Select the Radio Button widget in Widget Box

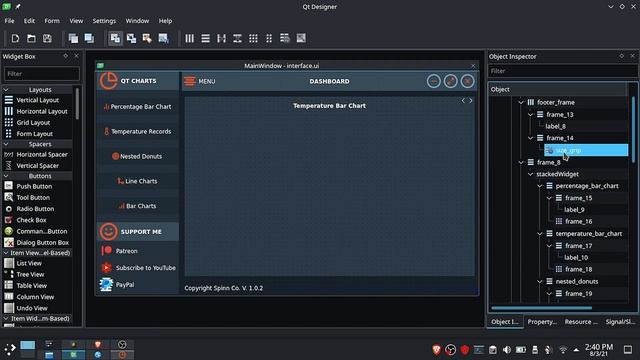[x=35, y=209]
